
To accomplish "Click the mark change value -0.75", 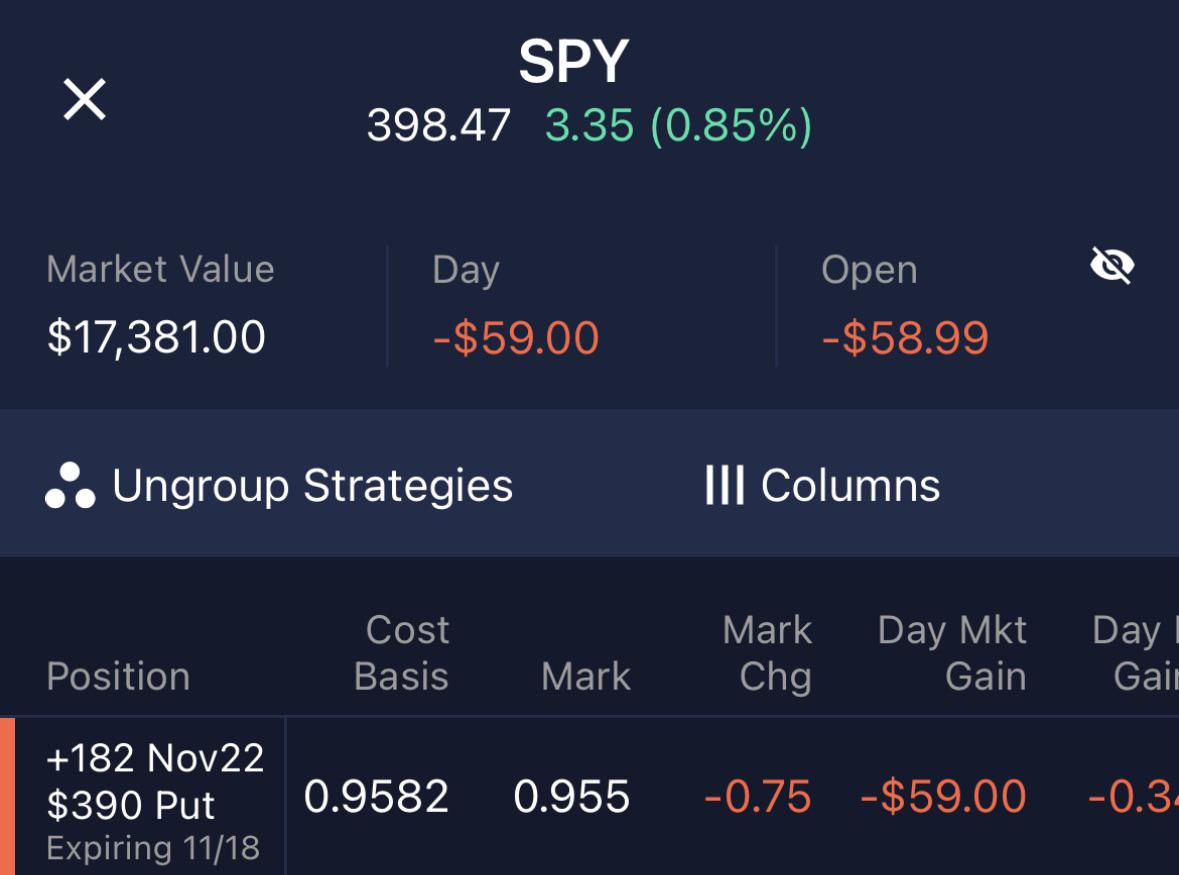I will point(757,797).
